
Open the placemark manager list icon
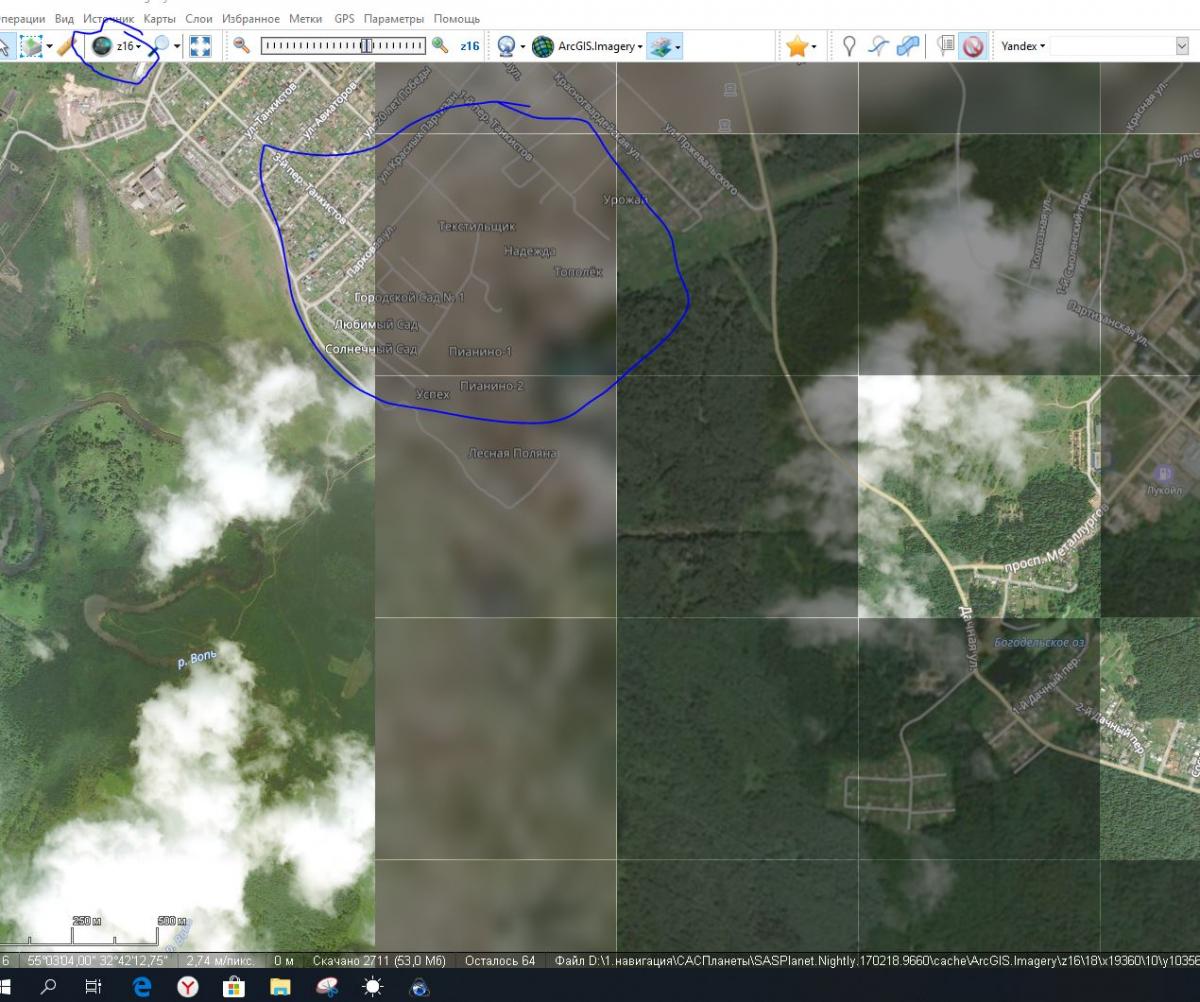[945, 46]
